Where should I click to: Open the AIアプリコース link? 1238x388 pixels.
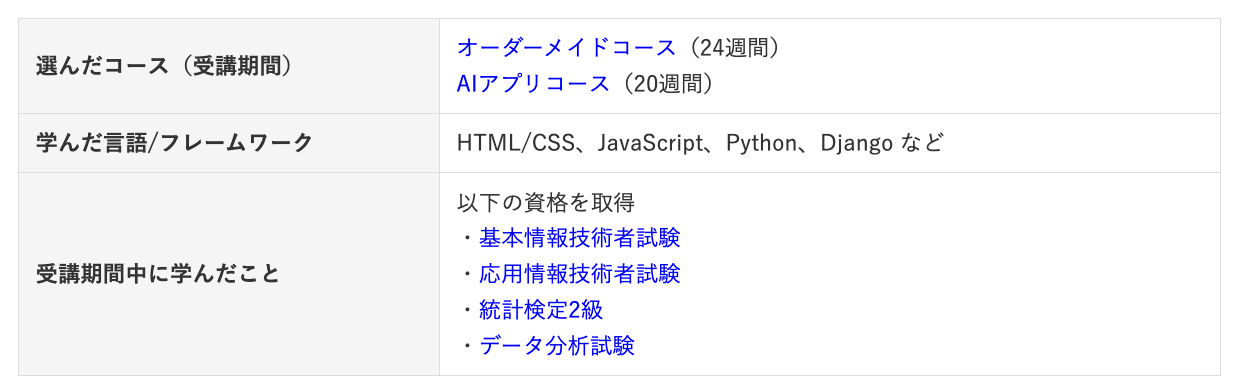pyautogui.click(x=533, y=83)
